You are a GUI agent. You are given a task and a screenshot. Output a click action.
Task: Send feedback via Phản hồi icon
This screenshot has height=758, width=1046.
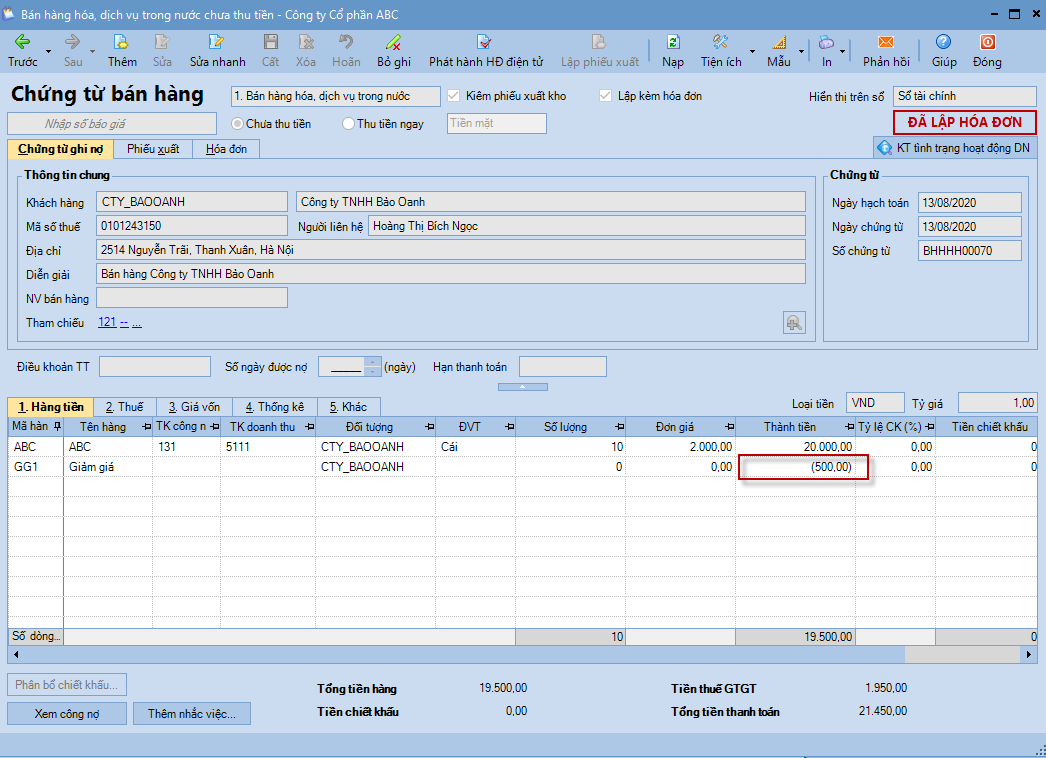[886, 43]
